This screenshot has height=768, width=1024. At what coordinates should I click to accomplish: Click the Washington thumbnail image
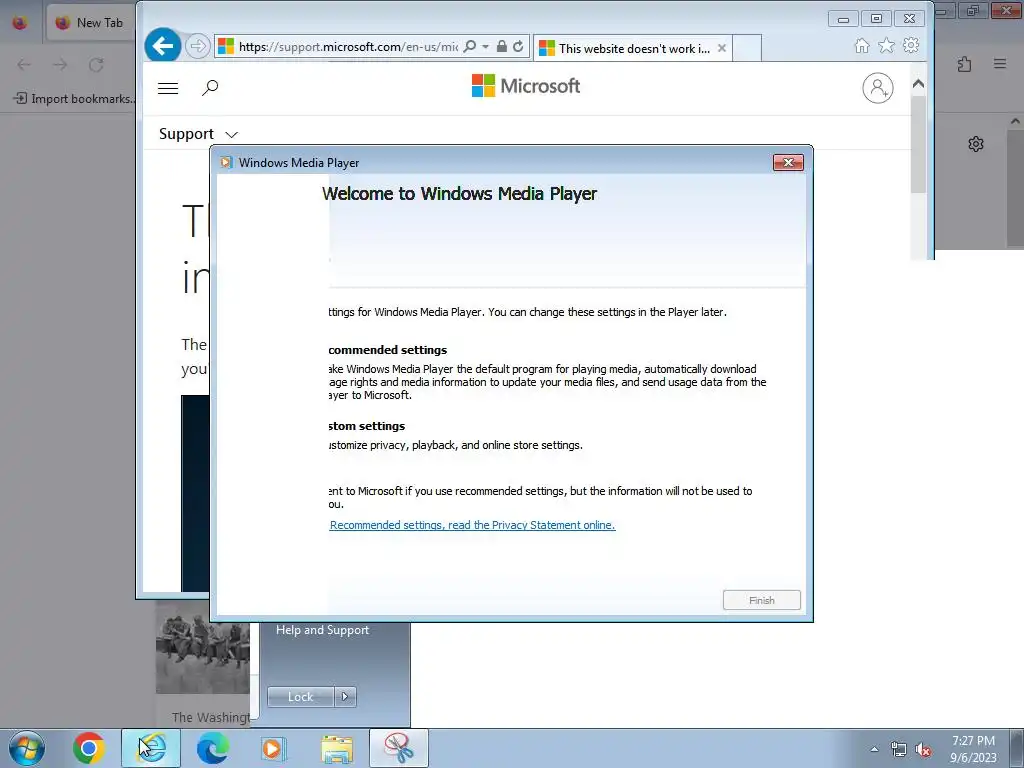(202, 647)
